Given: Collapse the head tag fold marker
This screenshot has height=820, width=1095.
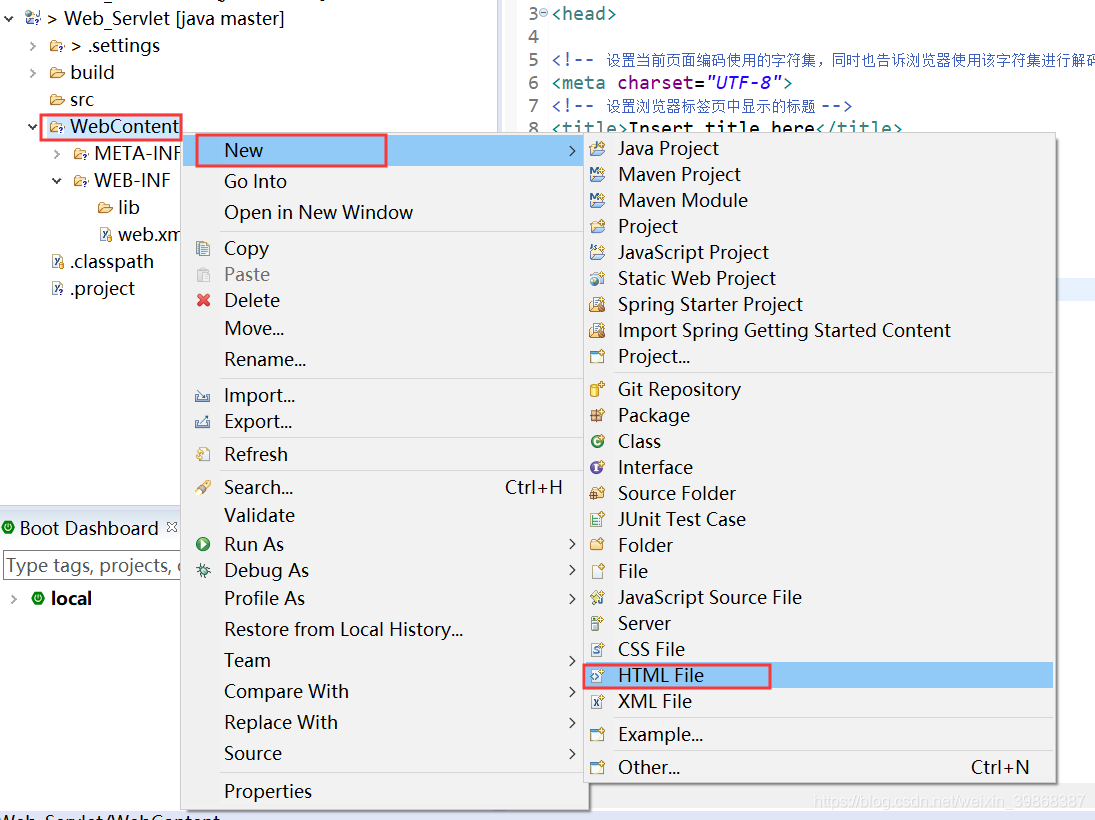Looking at the screenshot, I should click(544, 14).
